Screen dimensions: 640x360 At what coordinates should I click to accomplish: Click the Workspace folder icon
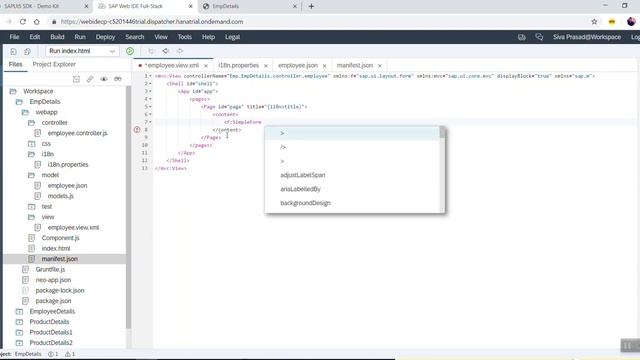tap(13, 91)
